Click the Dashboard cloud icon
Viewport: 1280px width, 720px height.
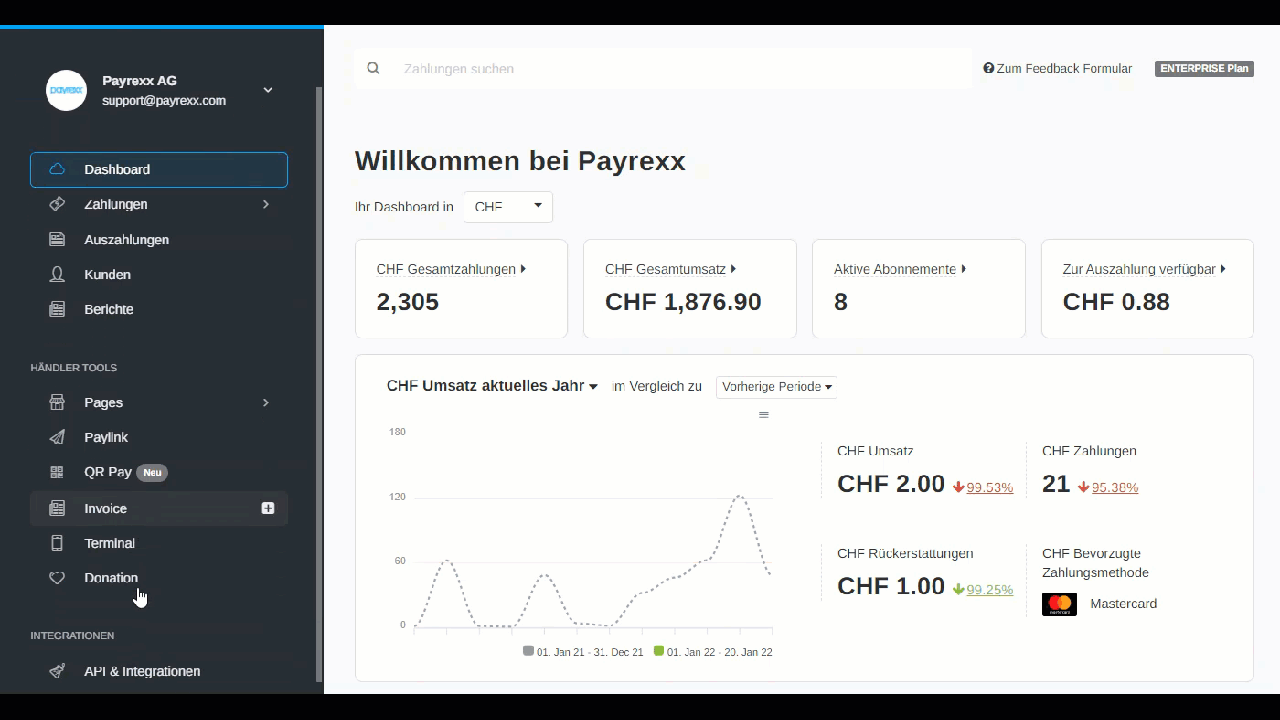[x=57, y=170]
